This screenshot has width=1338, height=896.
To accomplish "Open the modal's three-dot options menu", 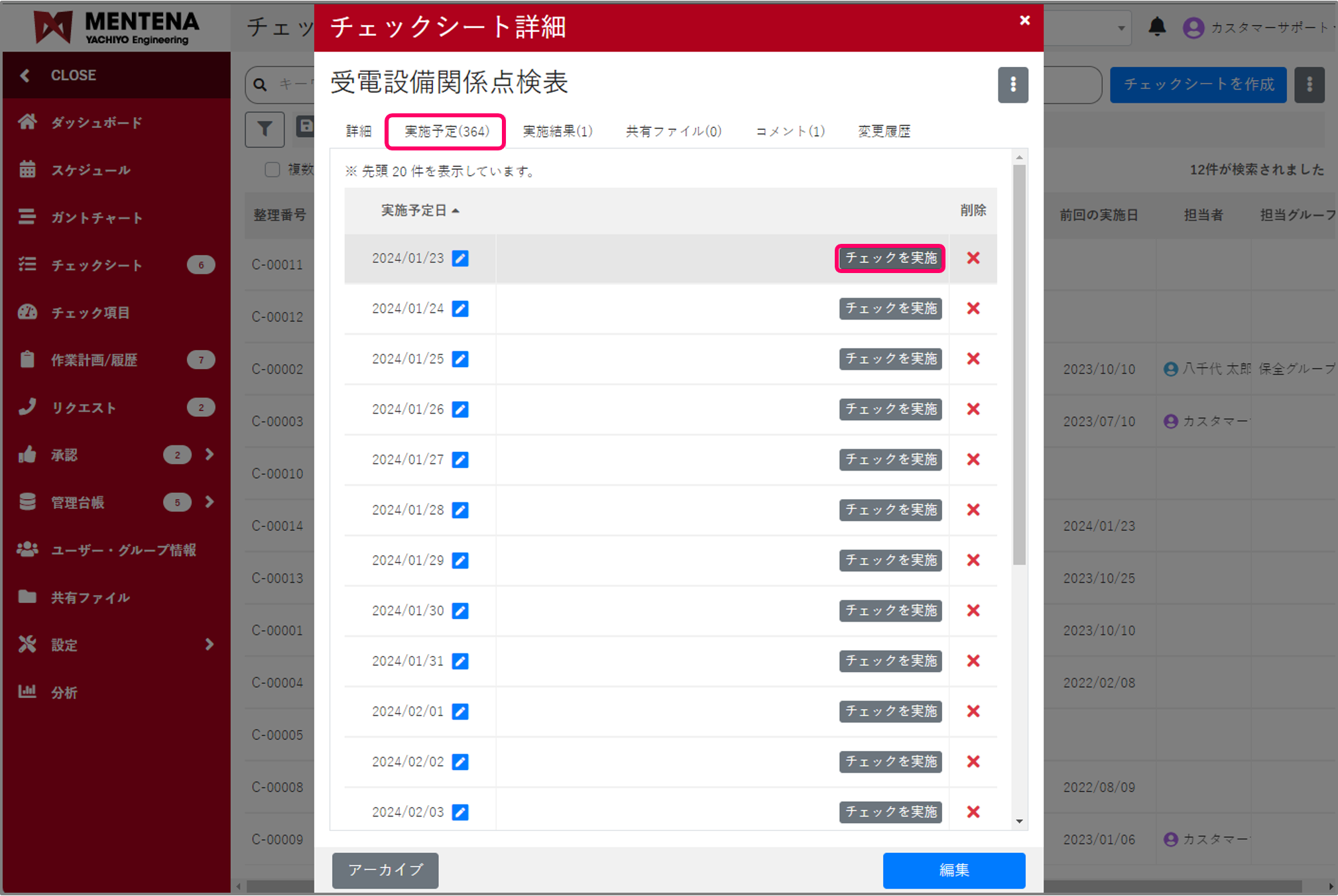I will click(x=1012, y=85).
